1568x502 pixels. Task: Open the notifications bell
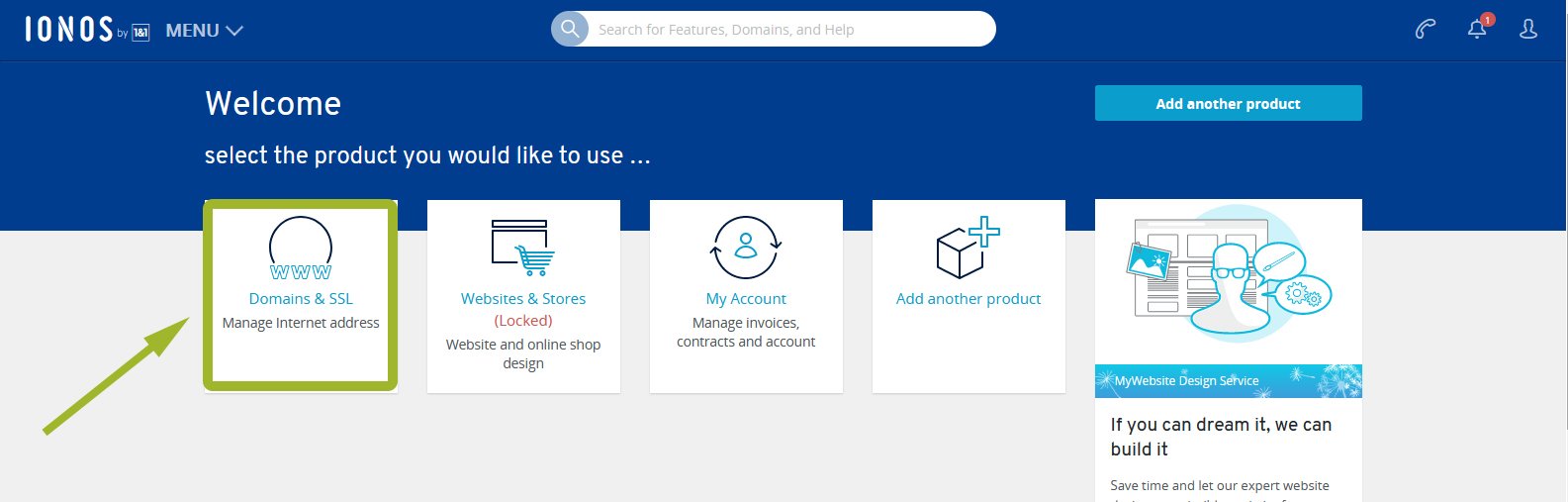click(1477, 30)
